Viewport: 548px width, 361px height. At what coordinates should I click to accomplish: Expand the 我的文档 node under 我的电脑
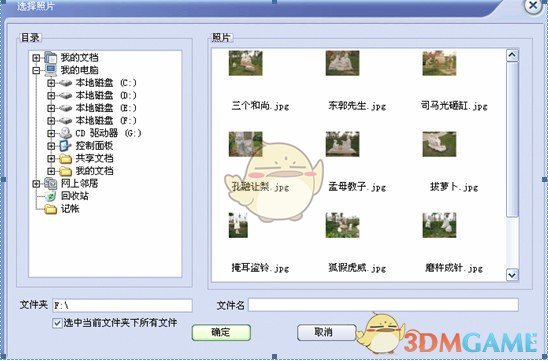point(51,171)
